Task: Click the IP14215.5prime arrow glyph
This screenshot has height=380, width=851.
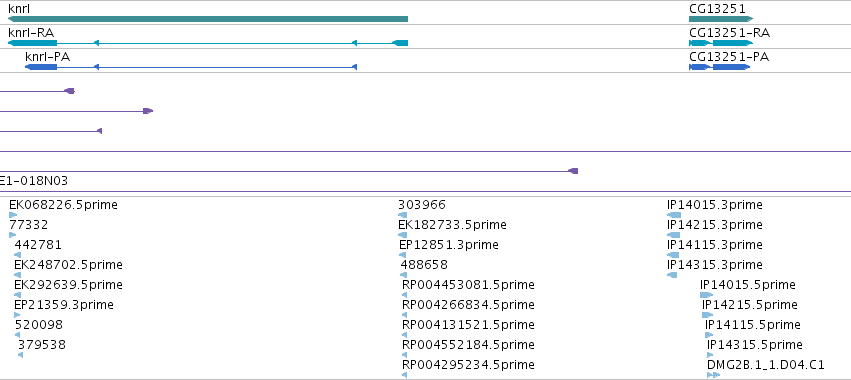Action: point(707,315)
